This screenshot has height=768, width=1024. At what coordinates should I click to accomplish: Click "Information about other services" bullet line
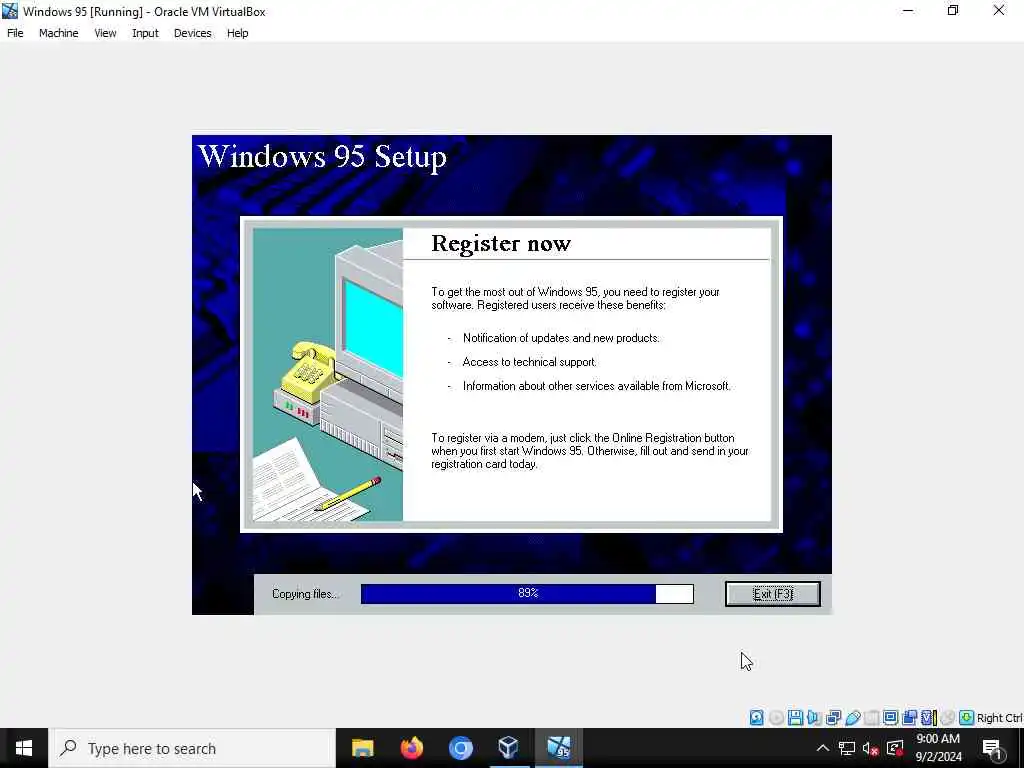pos(596,386)
